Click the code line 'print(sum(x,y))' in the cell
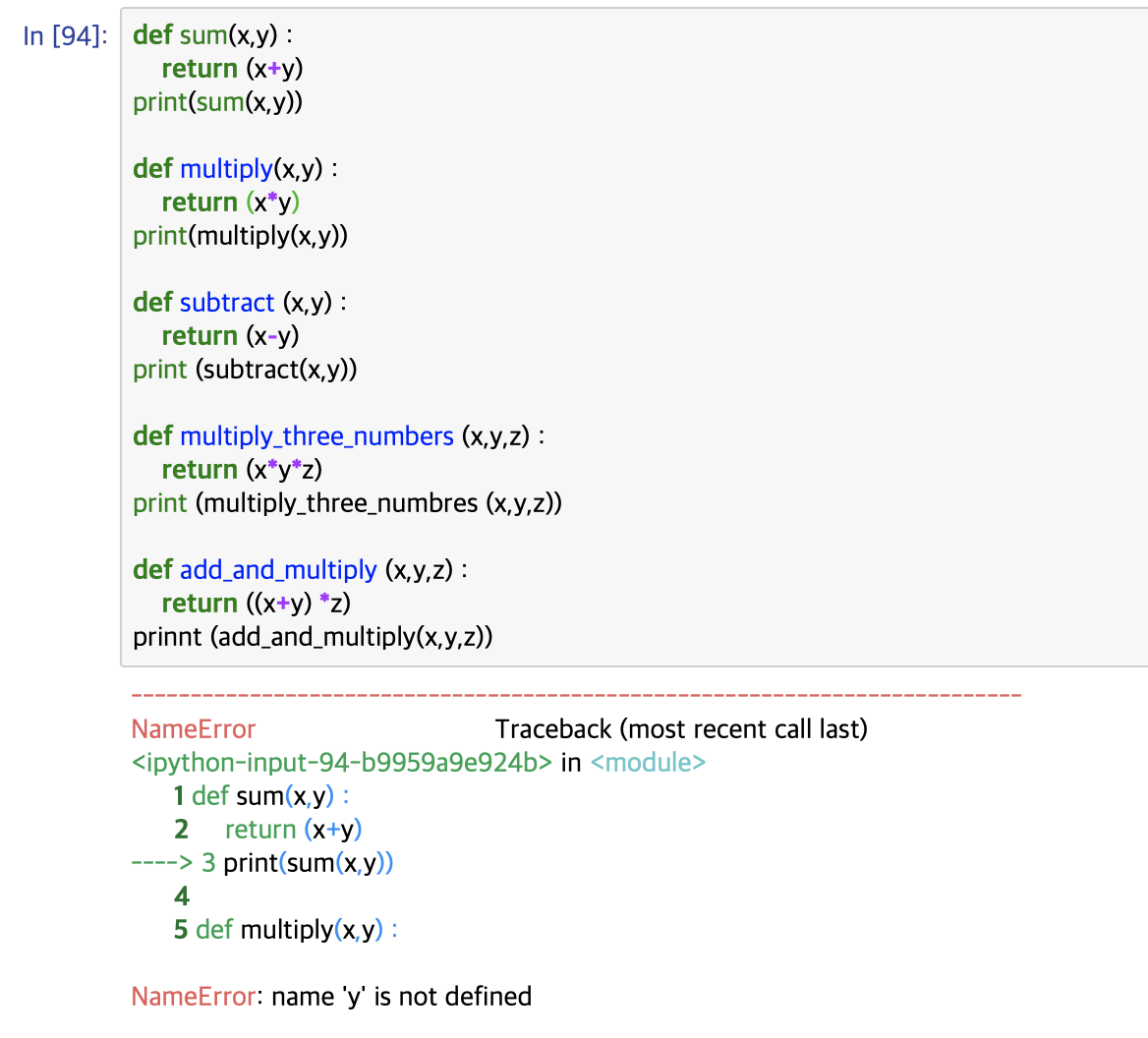The width and height of the screenshot is (1148, 1038). (x=217, y=102)
